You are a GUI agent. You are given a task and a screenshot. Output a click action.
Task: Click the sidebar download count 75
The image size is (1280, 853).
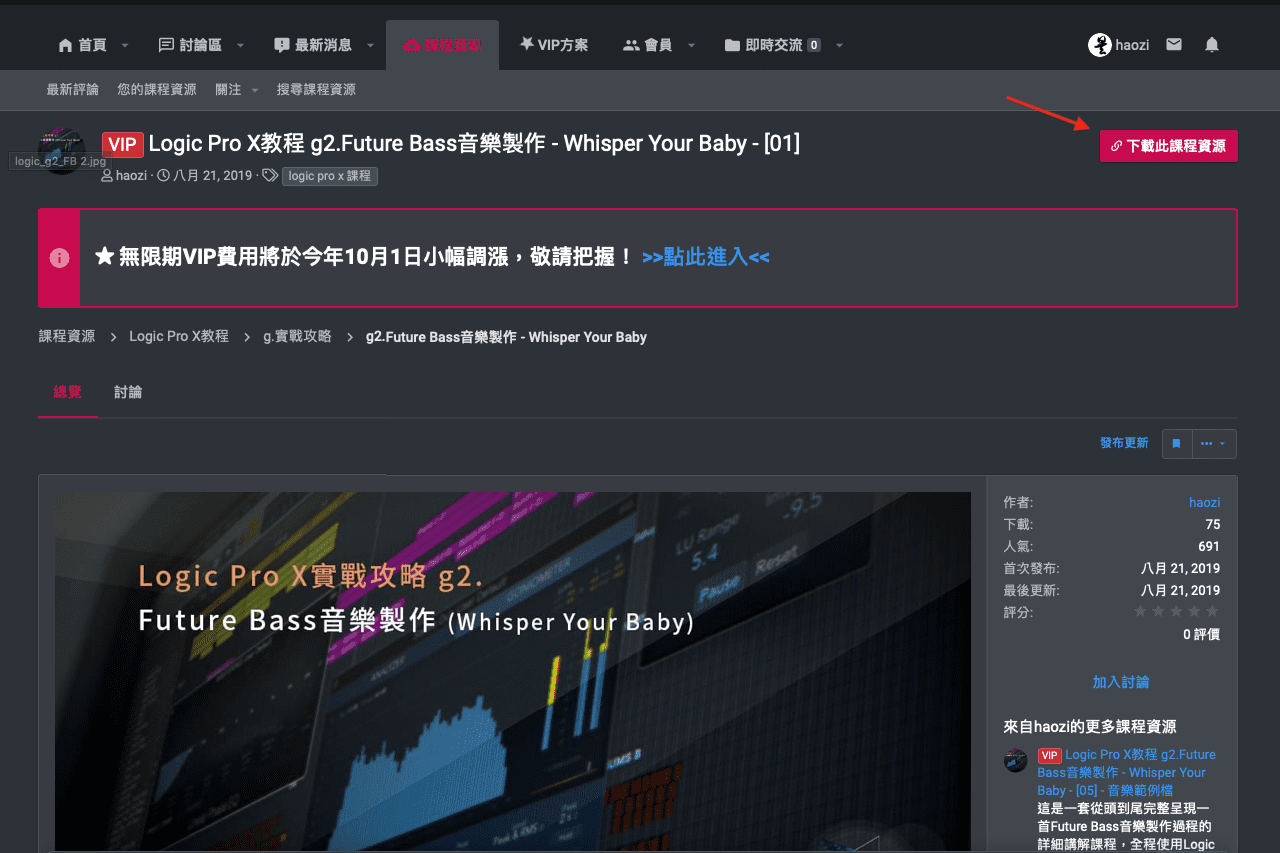point(1212,525)
